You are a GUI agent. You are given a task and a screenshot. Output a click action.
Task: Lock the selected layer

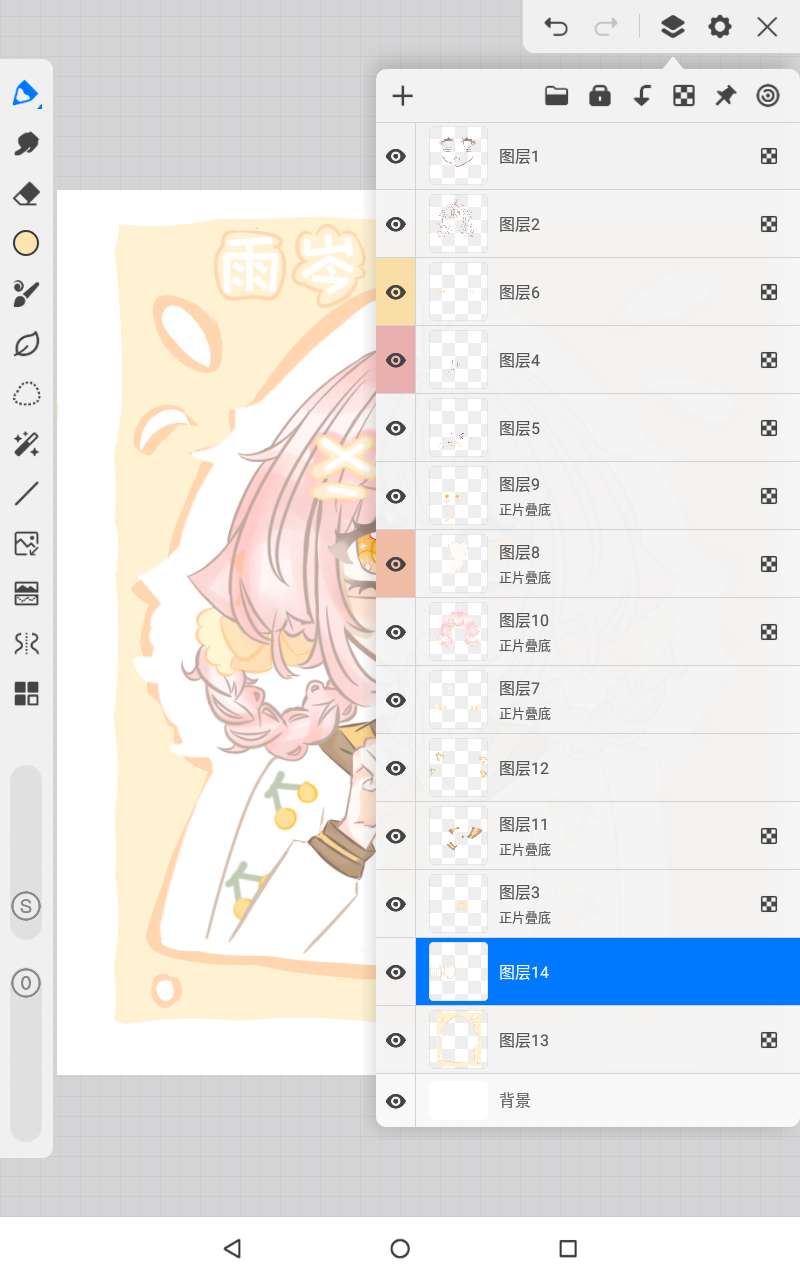click(600, 96)
